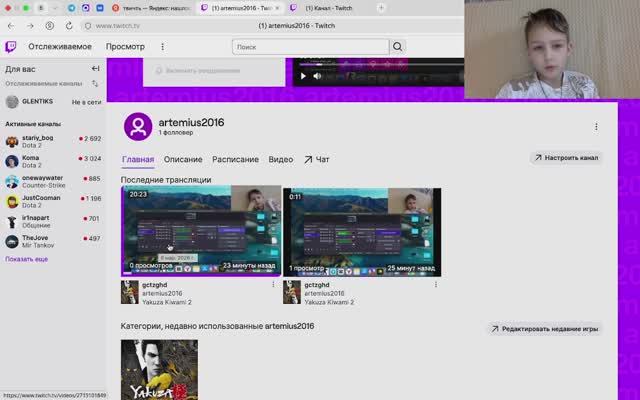This screenshot has height=400, width=640.
Task: Click the Включить уведомления button
Action: (x=198, y=71)
